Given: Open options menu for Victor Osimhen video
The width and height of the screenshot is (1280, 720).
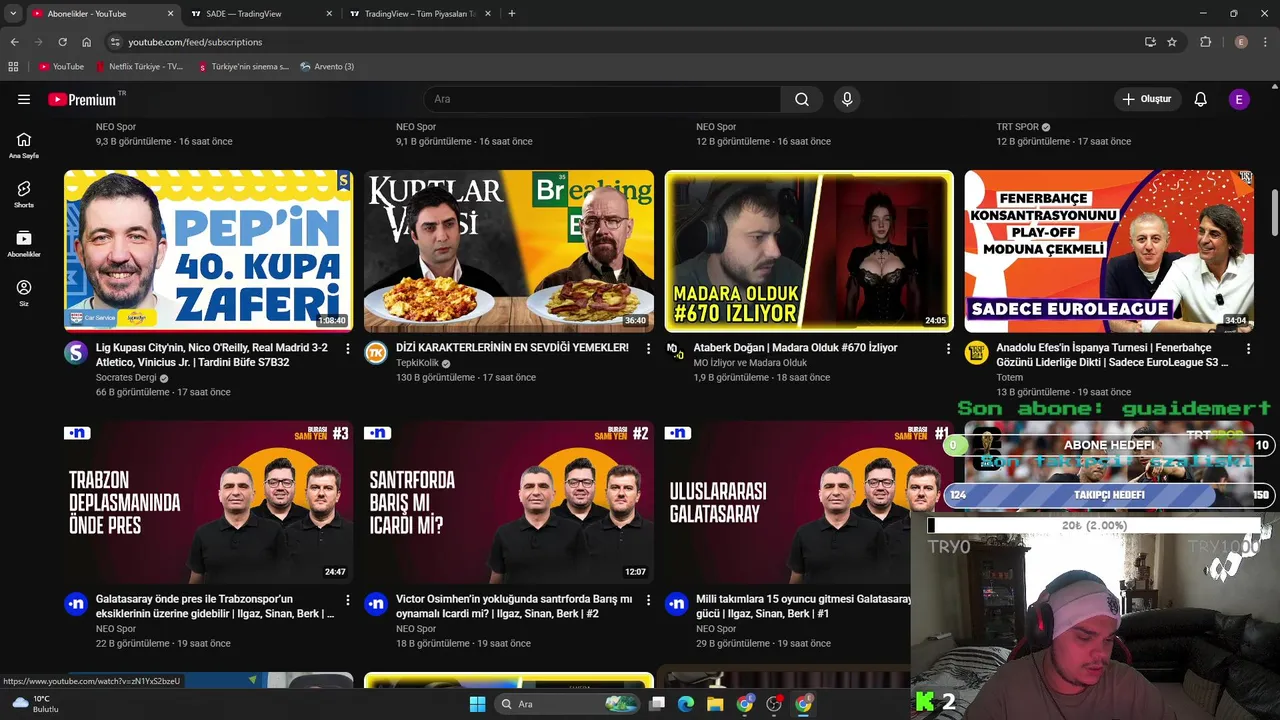Looking at the screenshot, I should (x=648, y=600).
